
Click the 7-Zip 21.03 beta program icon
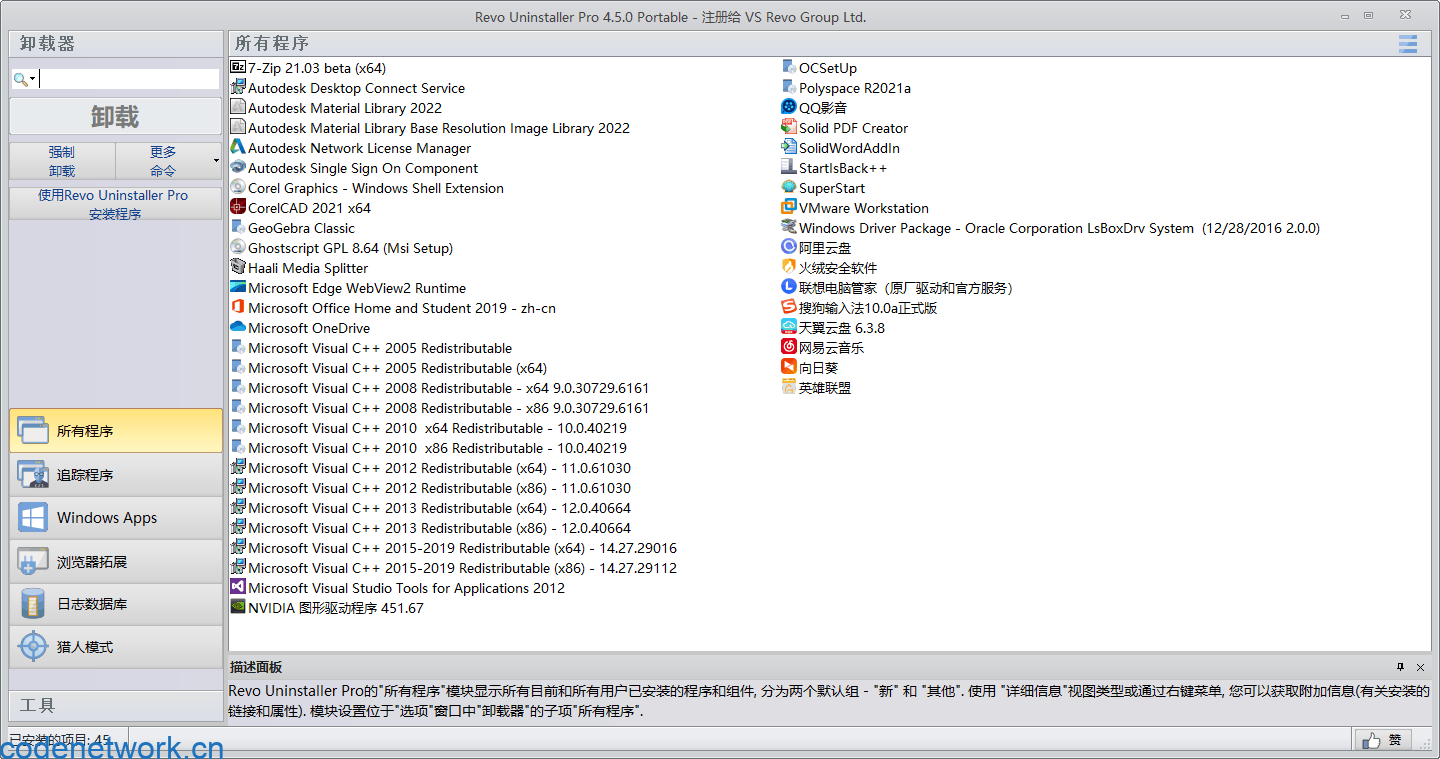(238, 68)
